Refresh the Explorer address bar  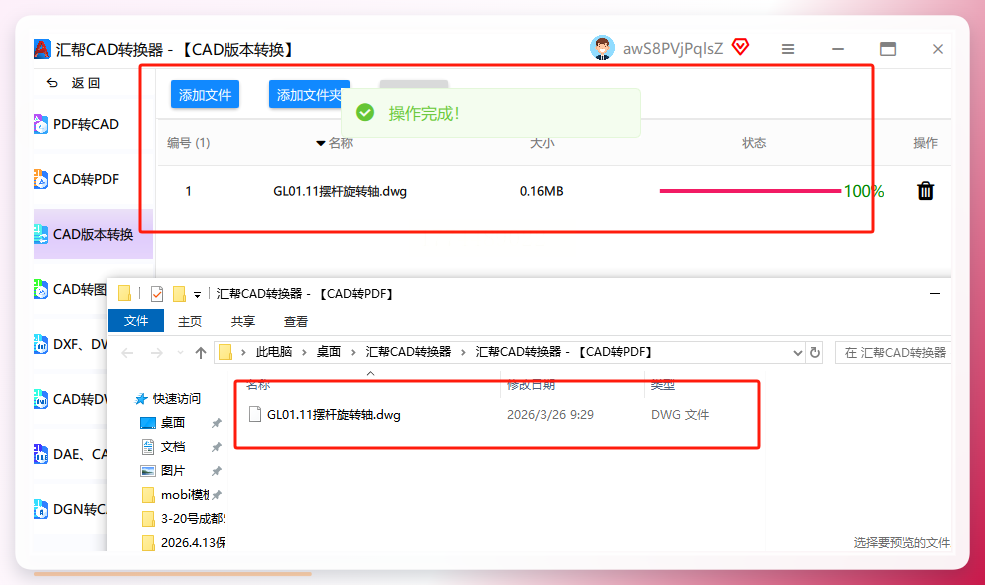tap(815, 353)
